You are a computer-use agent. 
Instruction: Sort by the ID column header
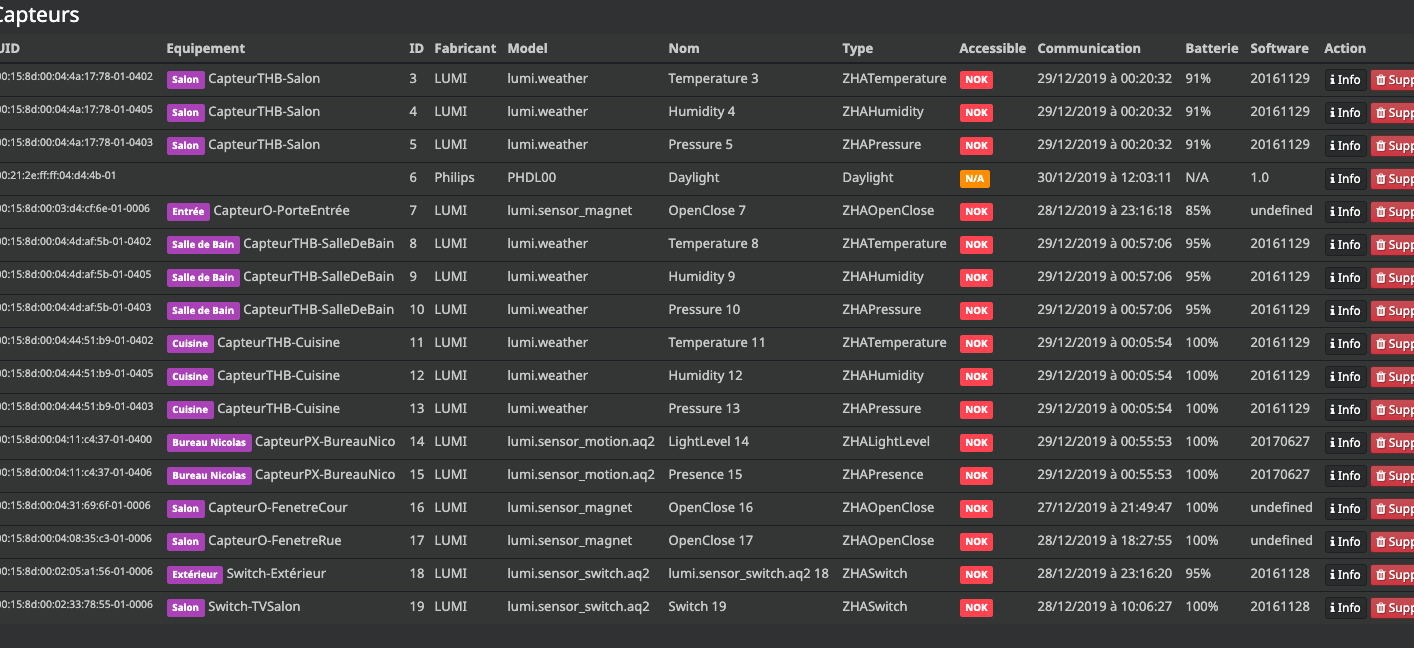pos(416,48)
